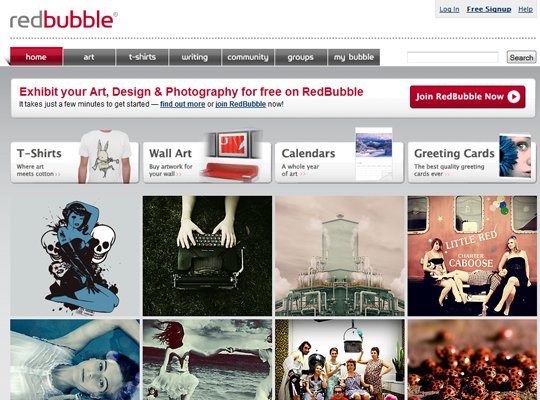Click the blue flower greeting card image
This screenshot has height=400, width=540.
click(515, 156)
